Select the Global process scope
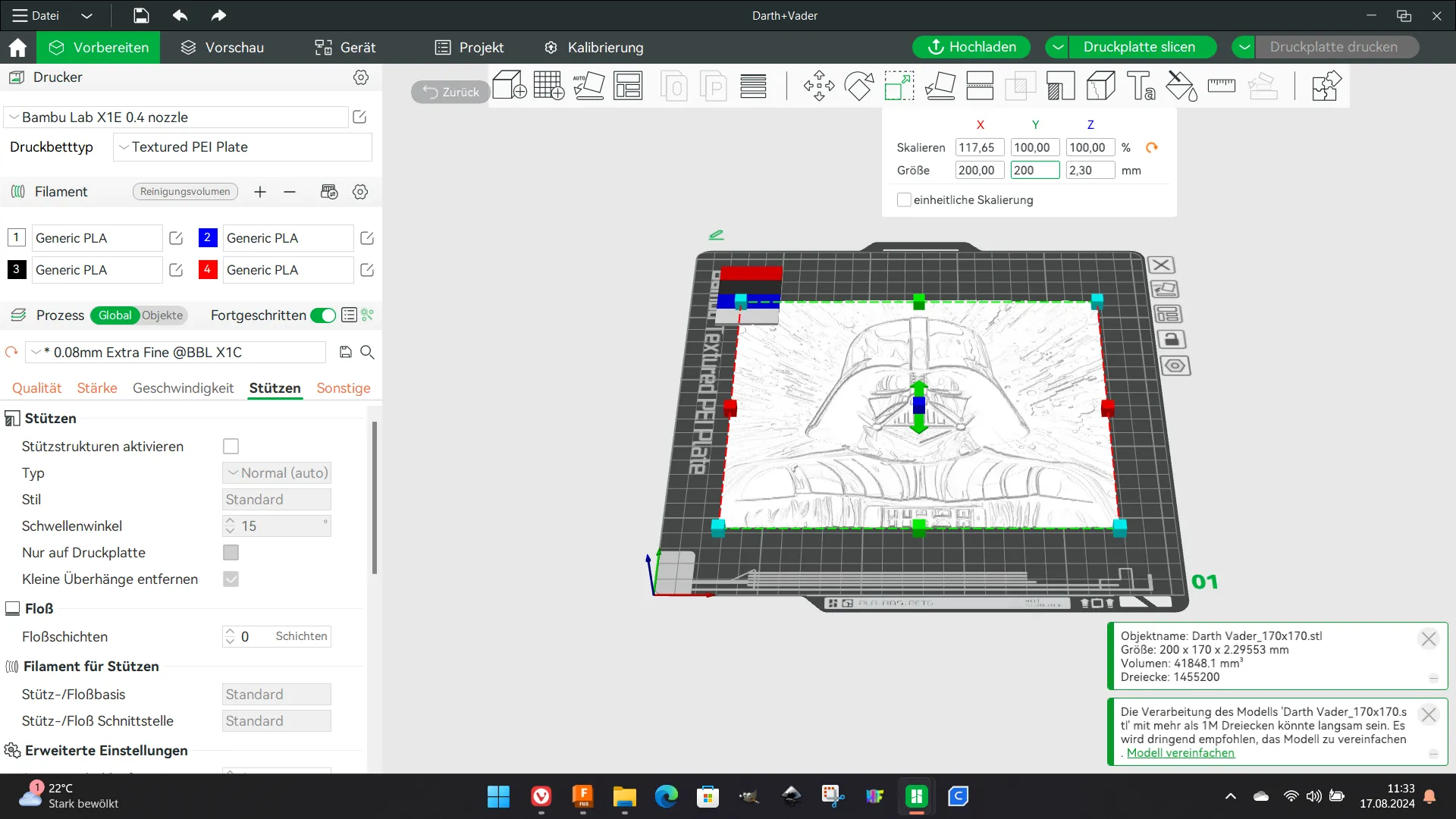Image resolution: width=1456 pixels, height=819 pixels. pos(115,315)
